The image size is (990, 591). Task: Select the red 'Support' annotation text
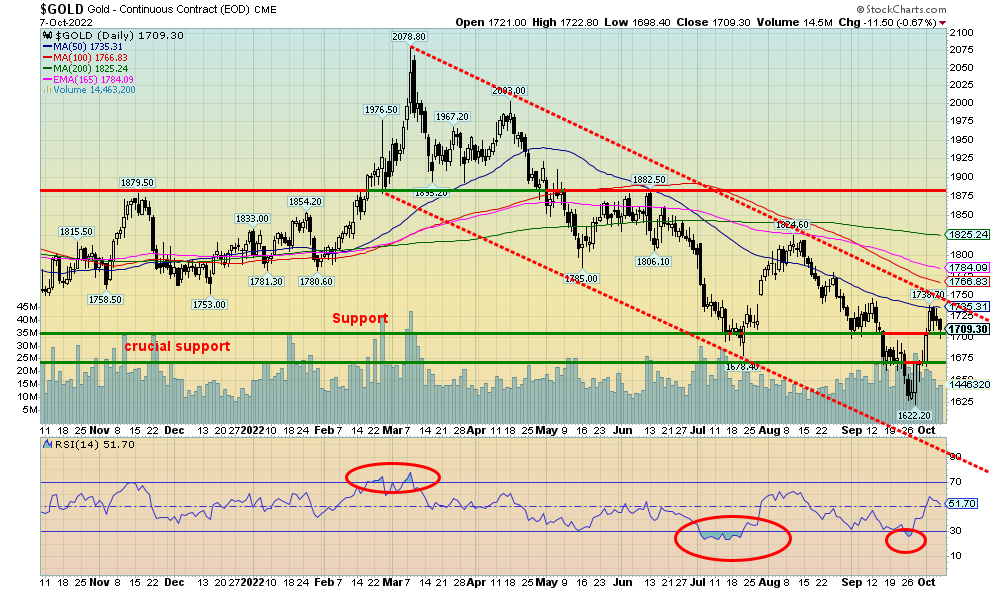click(360, 318)
